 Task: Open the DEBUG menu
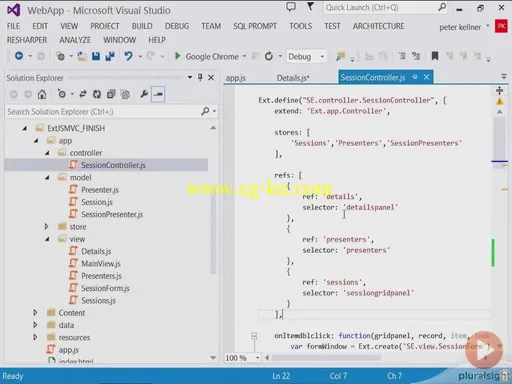pyautogui.click(x=177, y=26)
